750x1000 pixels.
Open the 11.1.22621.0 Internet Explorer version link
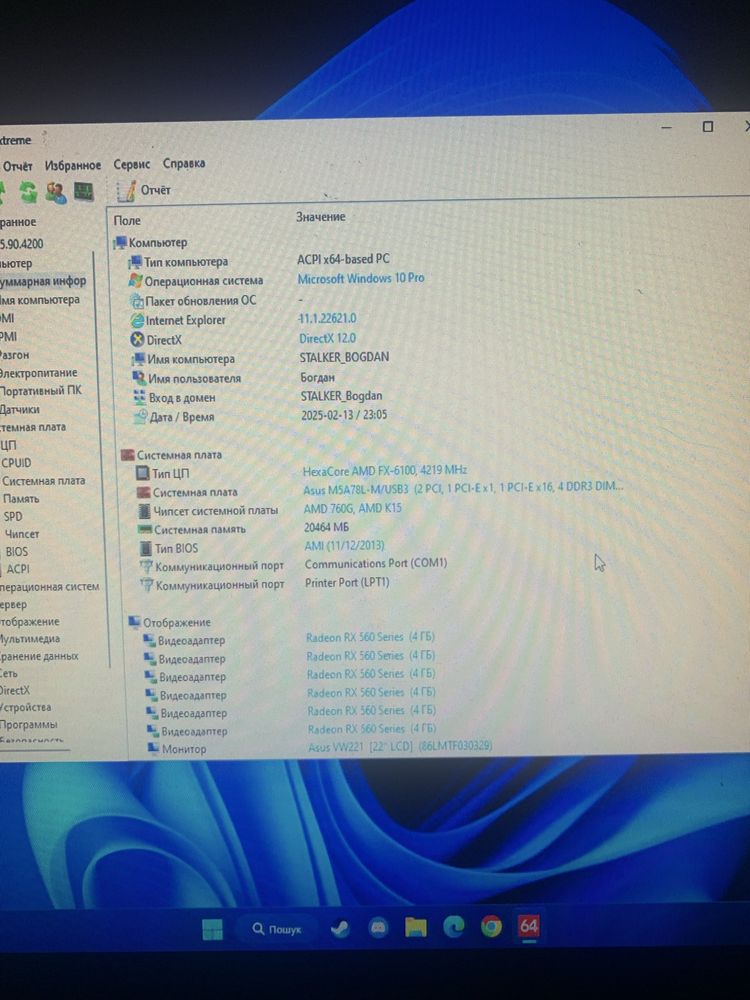pyautogui.click(x=328, y=318)
